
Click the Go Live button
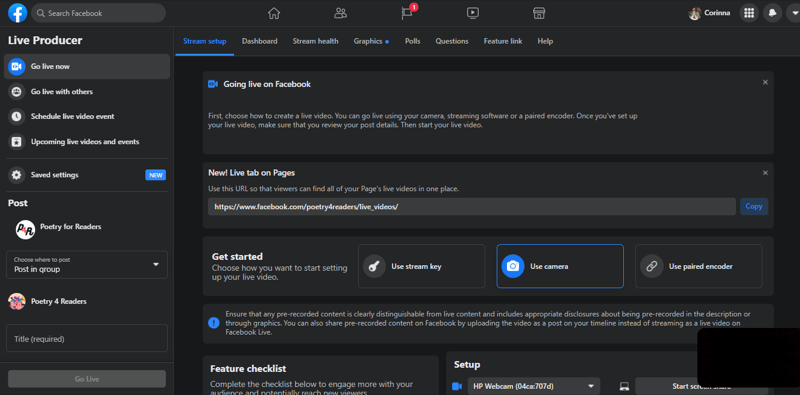[87, 379]
